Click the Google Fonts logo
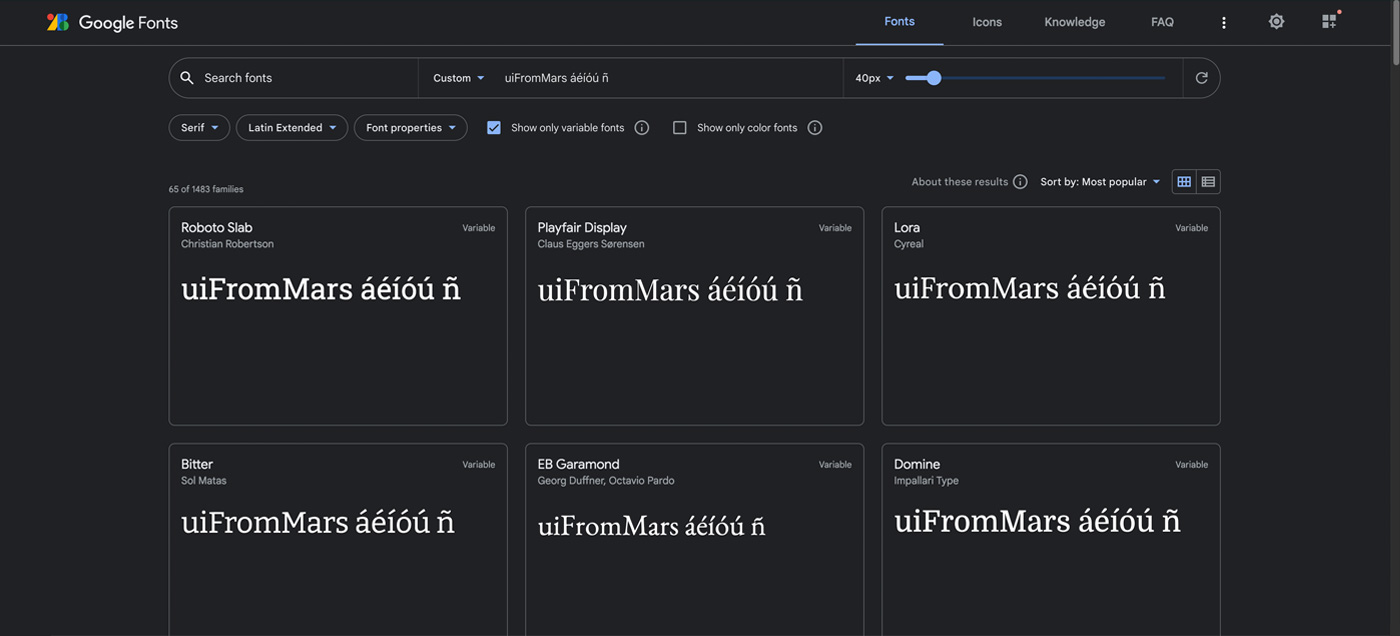 (112, 22)
